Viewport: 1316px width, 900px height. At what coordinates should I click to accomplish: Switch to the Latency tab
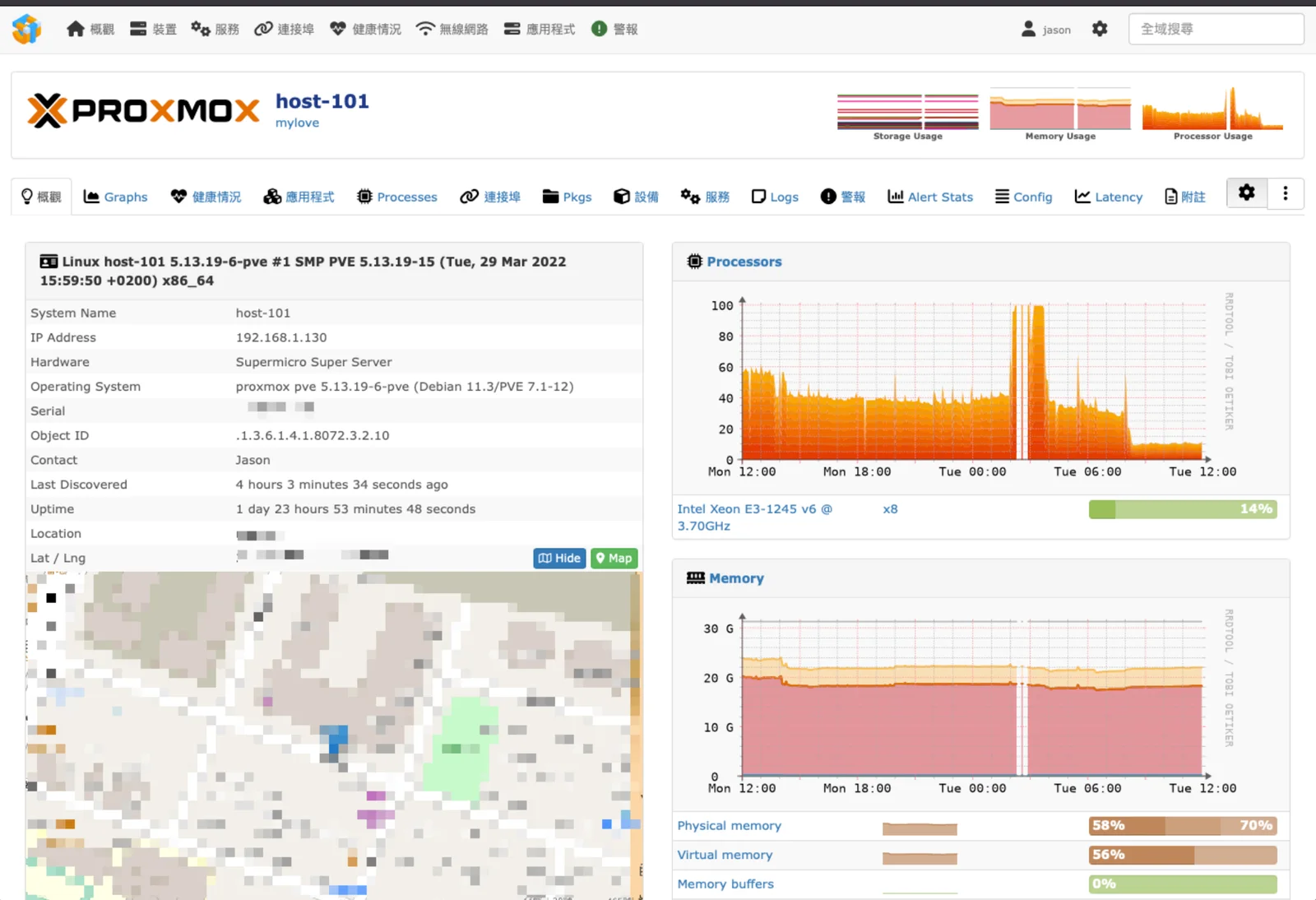click(x=1109, y=197)
